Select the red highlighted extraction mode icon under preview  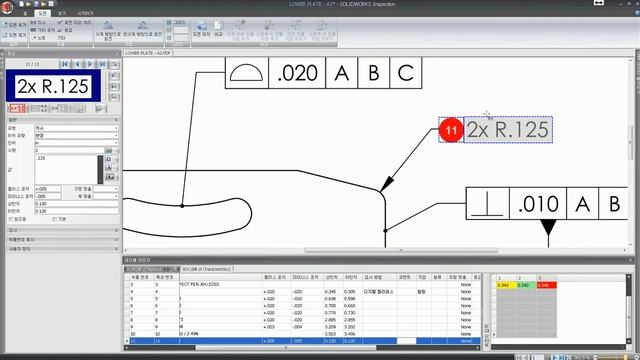coord(17,108)
